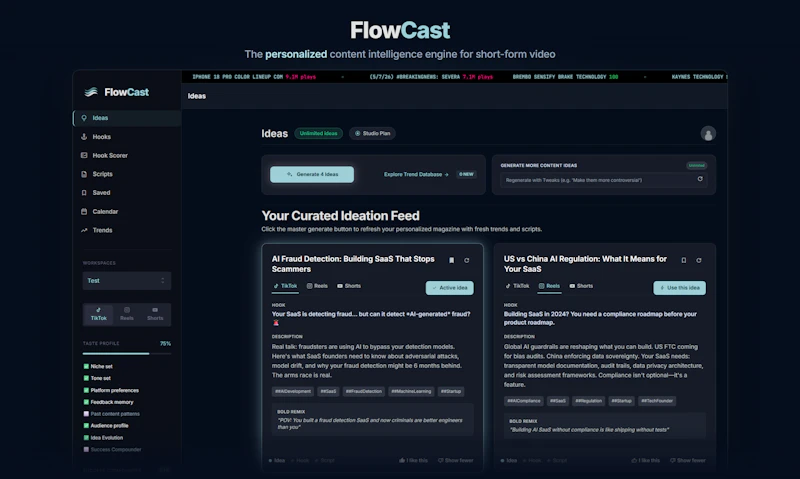Open the Test workspace dropdown

127,281
